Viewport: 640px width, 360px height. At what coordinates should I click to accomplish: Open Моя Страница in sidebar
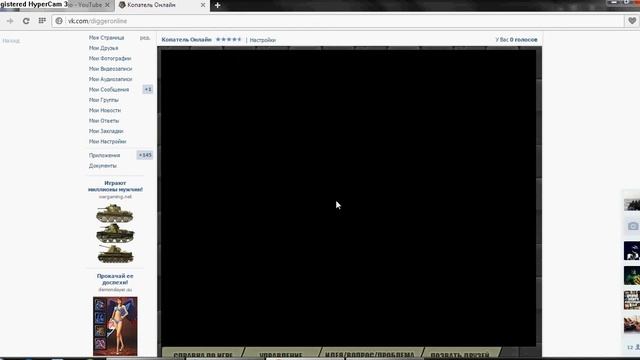pos(106,38)
